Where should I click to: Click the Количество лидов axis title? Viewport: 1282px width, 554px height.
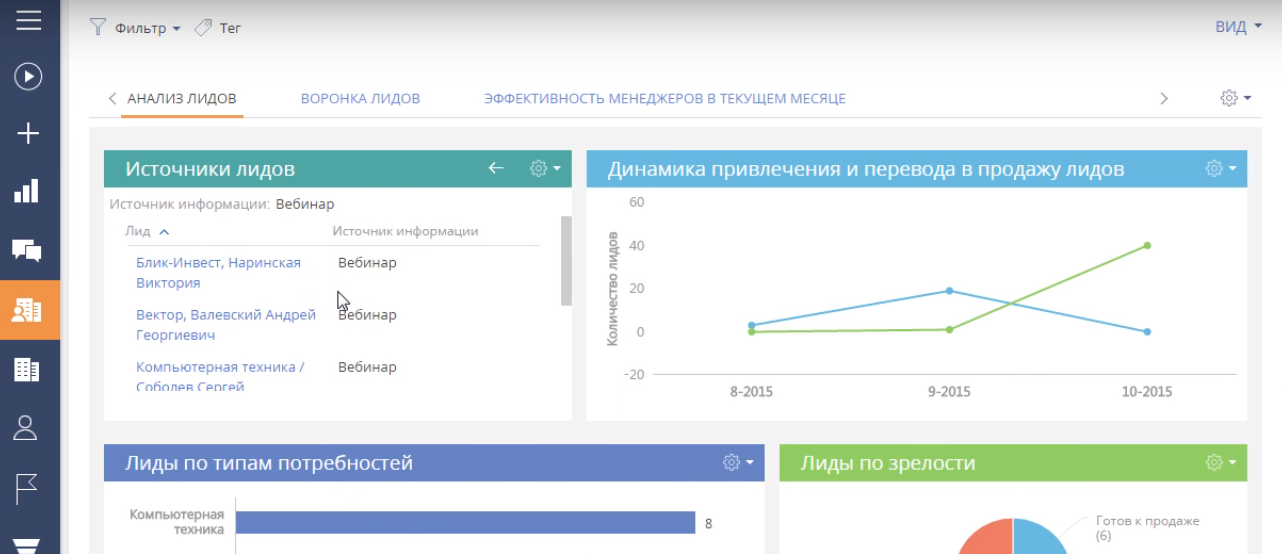[612, 289]
